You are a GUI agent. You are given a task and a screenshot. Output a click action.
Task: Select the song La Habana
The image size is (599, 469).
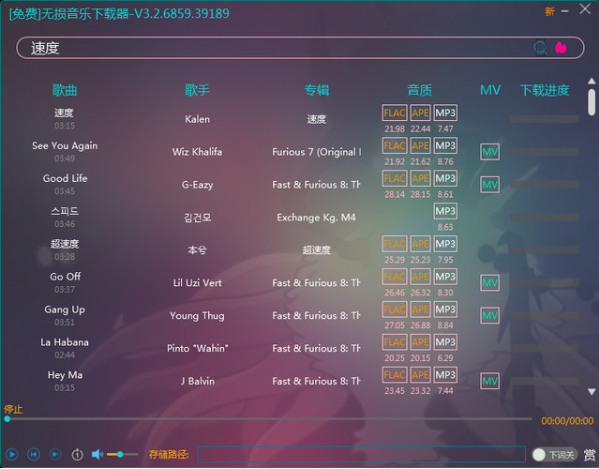click(65, 342)
